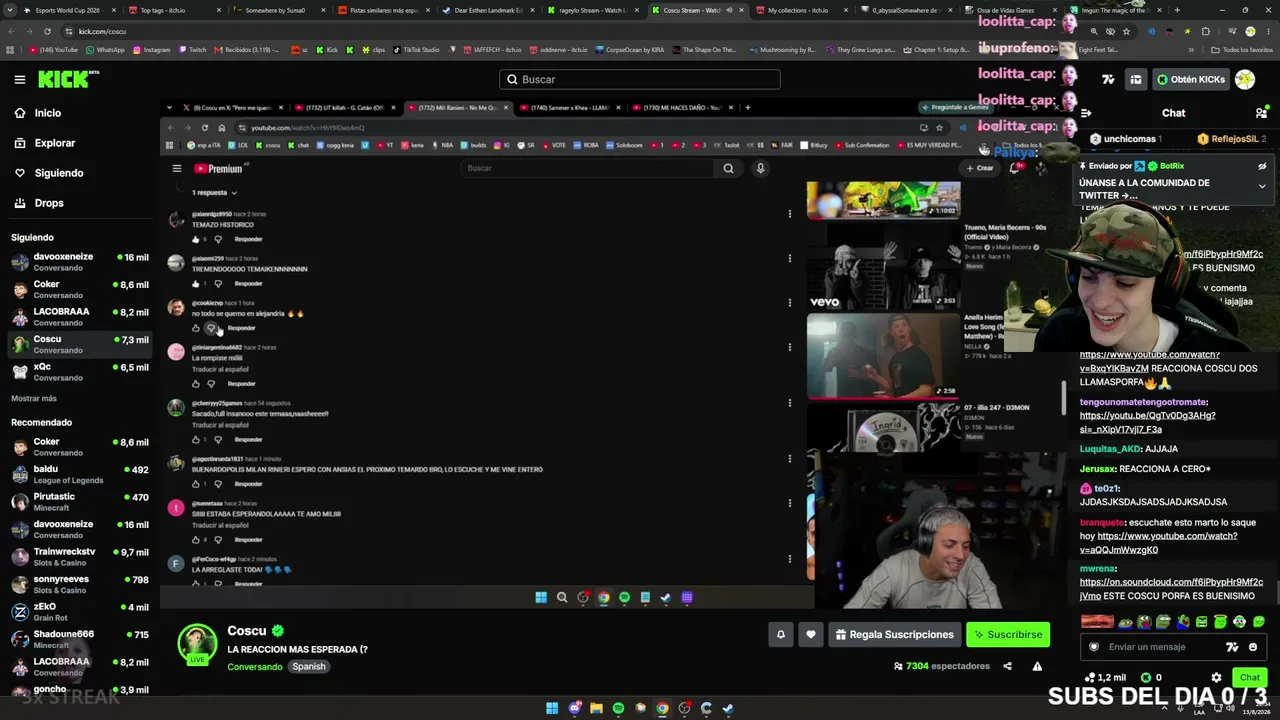This screenshot has width=1280, height=720.
Task: Send the message with the Chat button
Action: (1250, 677)
